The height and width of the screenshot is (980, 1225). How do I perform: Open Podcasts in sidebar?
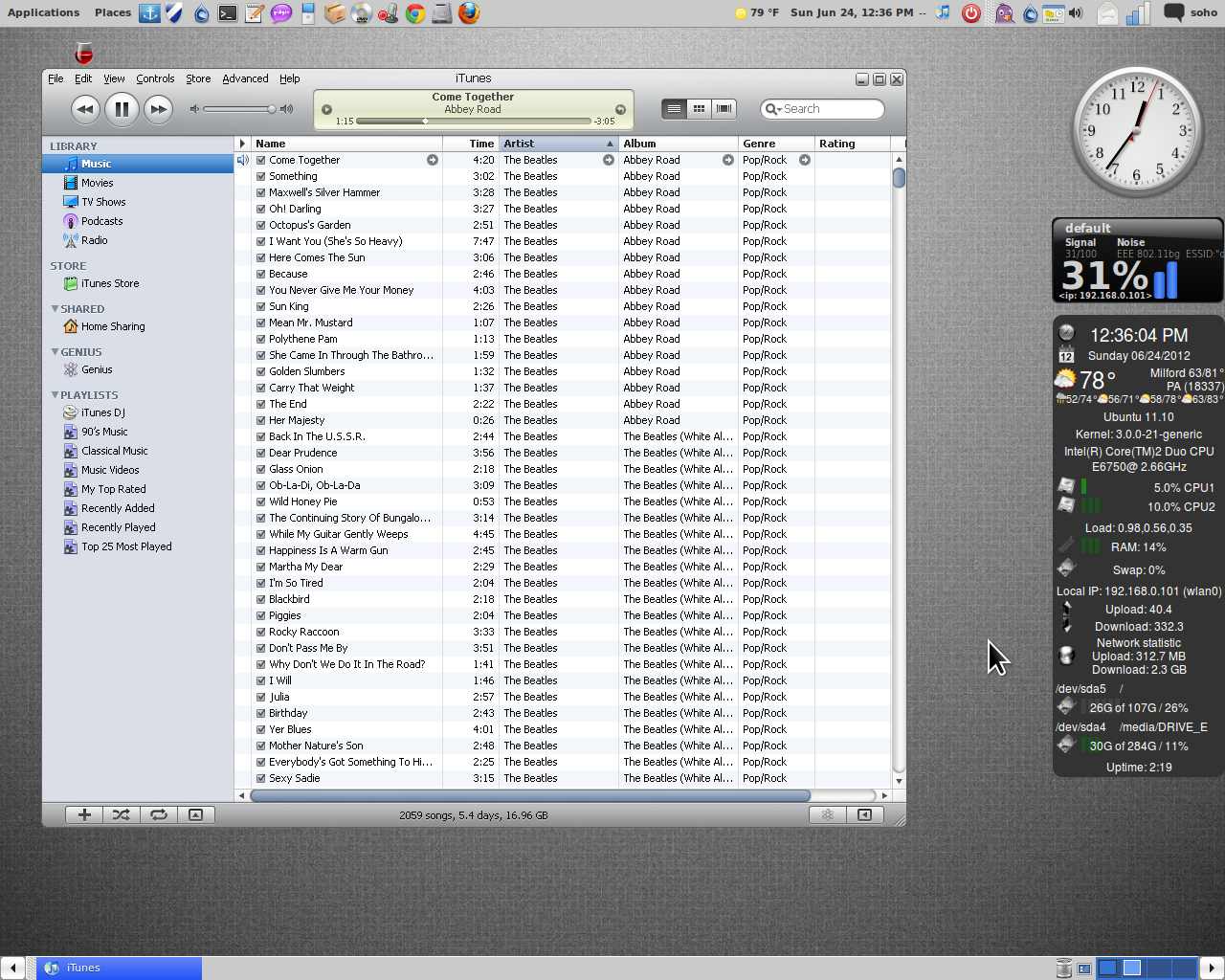(101, 221)
